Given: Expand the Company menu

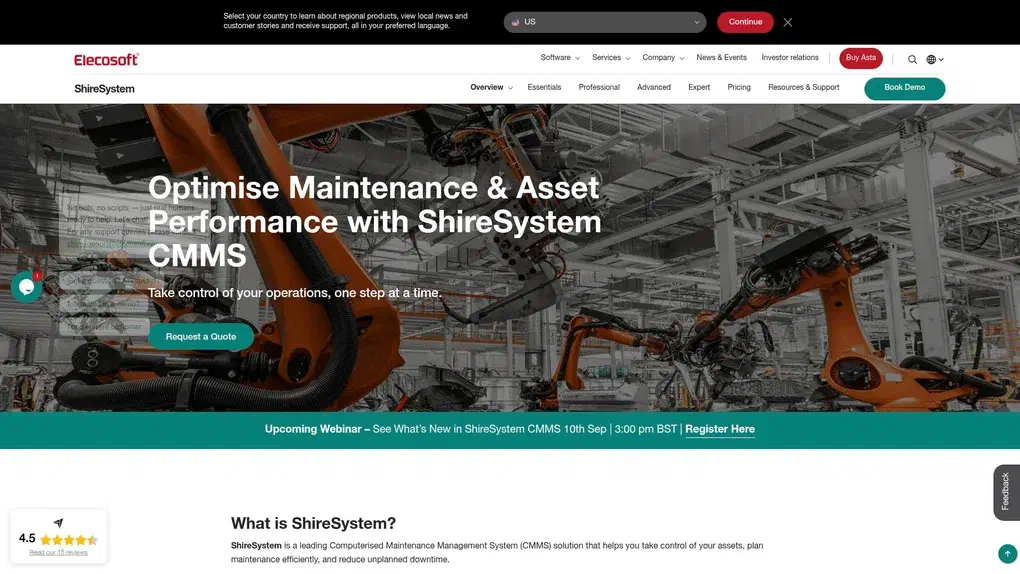Looking at the screenshot, I should pyautogui.click(x=663, y=58).
